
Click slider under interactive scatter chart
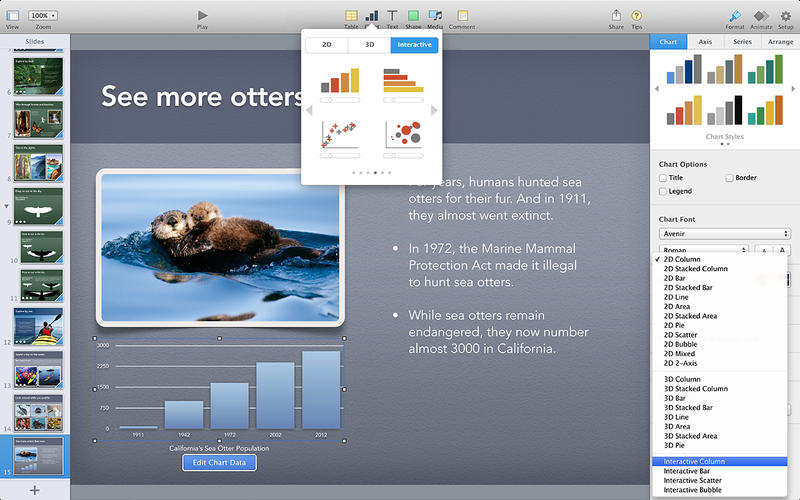(x=340, y=156)
